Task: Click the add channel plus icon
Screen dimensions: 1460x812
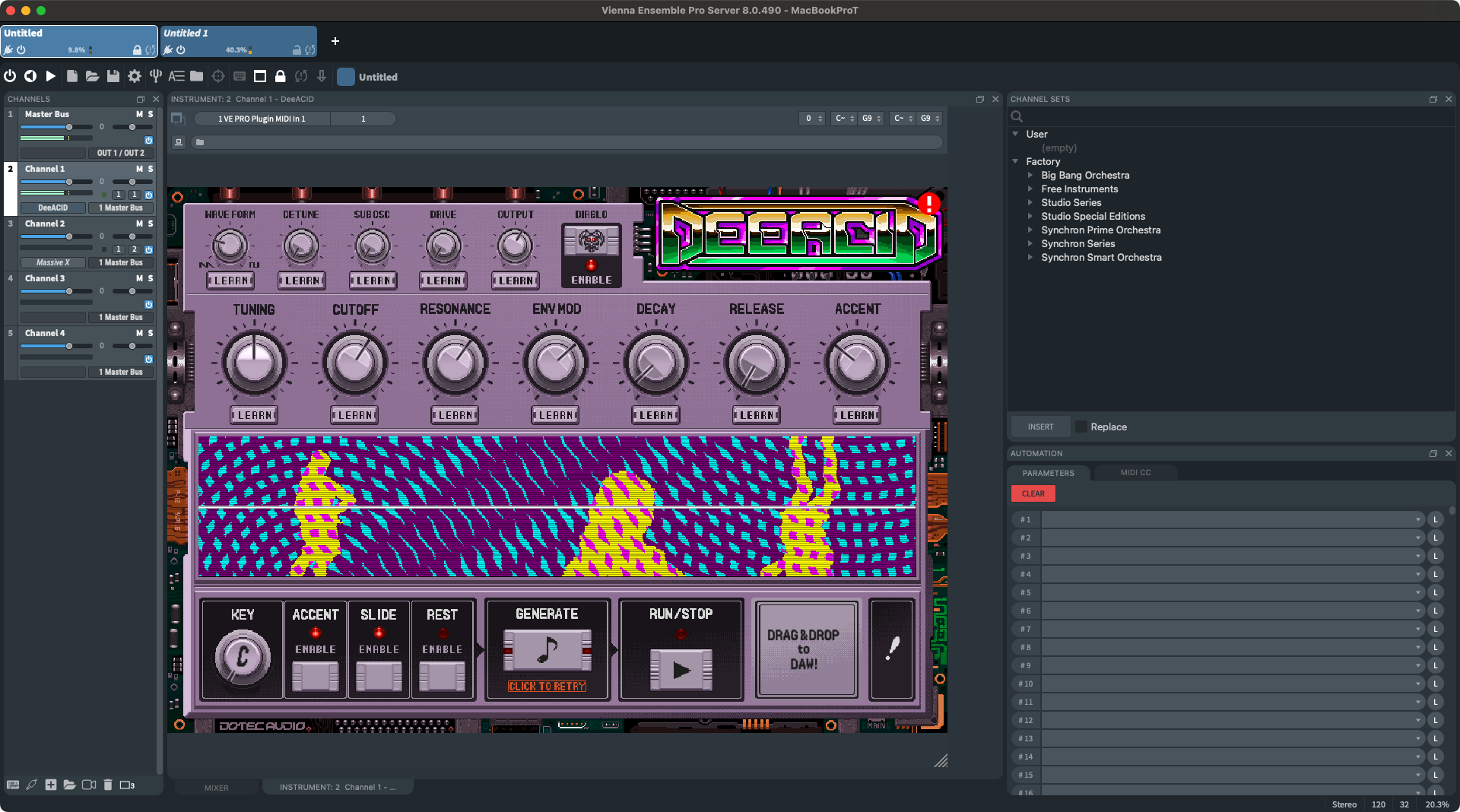Action: pos(50,785)
